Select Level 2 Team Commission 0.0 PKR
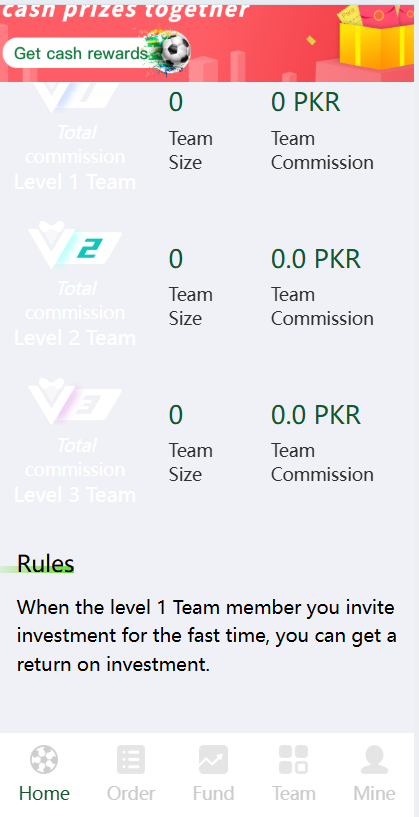Viewport: 419px width, 817px height. pyautogui.click(x=316, y=259)
